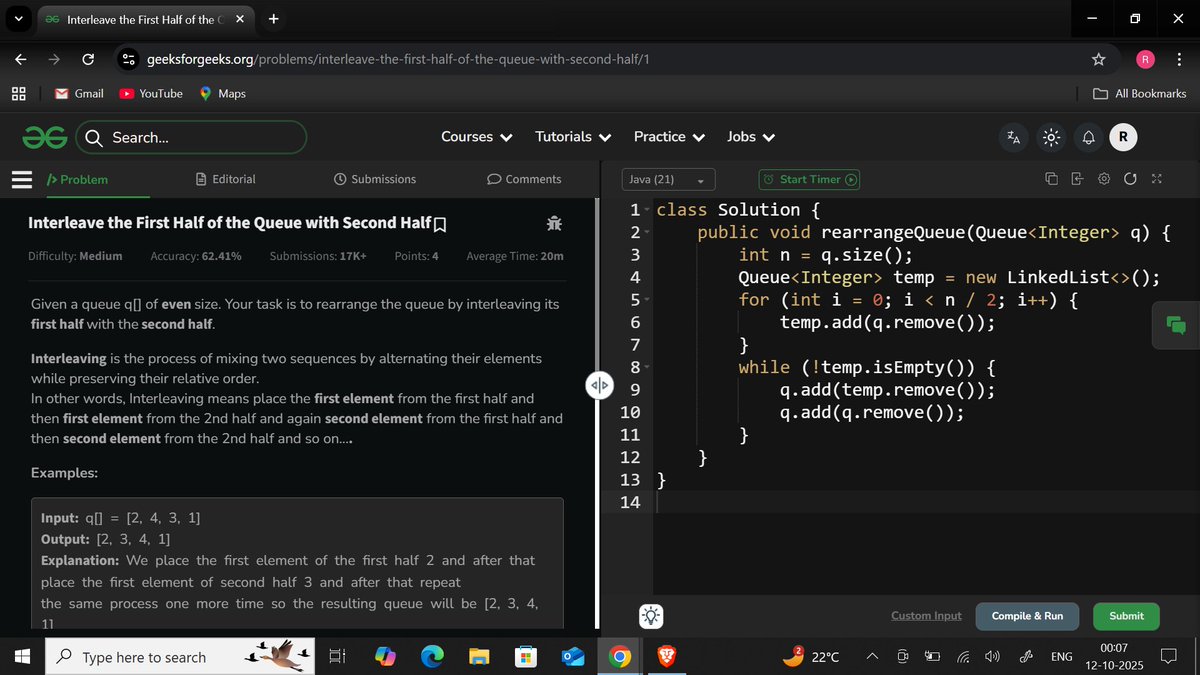This screenshot has width=1200, height=675.
Task: Start the timer
Action: (809, 180)
